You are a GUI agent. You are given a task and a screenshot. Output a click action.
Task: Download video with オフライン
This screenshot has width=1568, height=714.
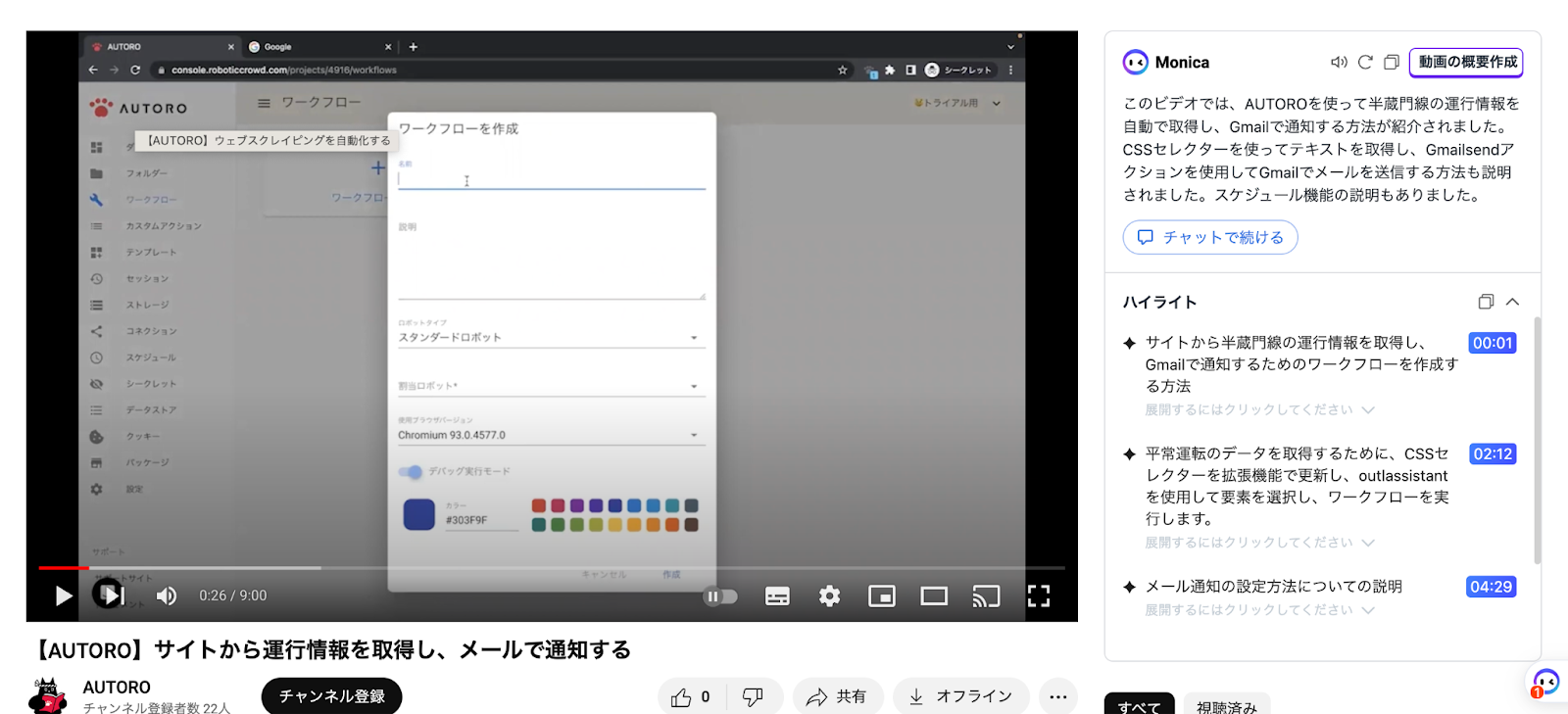[960, 696]
